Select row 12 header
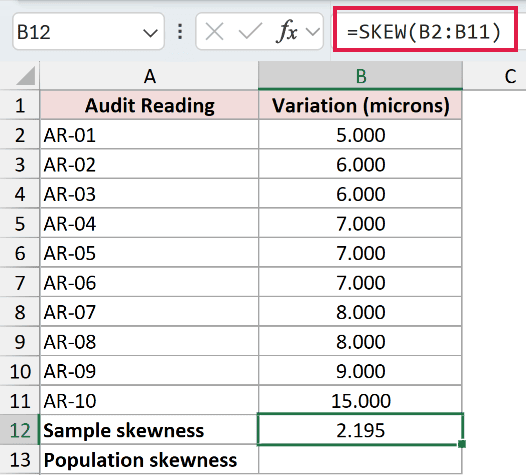The height and width of the screenshot is (475, 526). pyautogui.click(x=20, y=430)
